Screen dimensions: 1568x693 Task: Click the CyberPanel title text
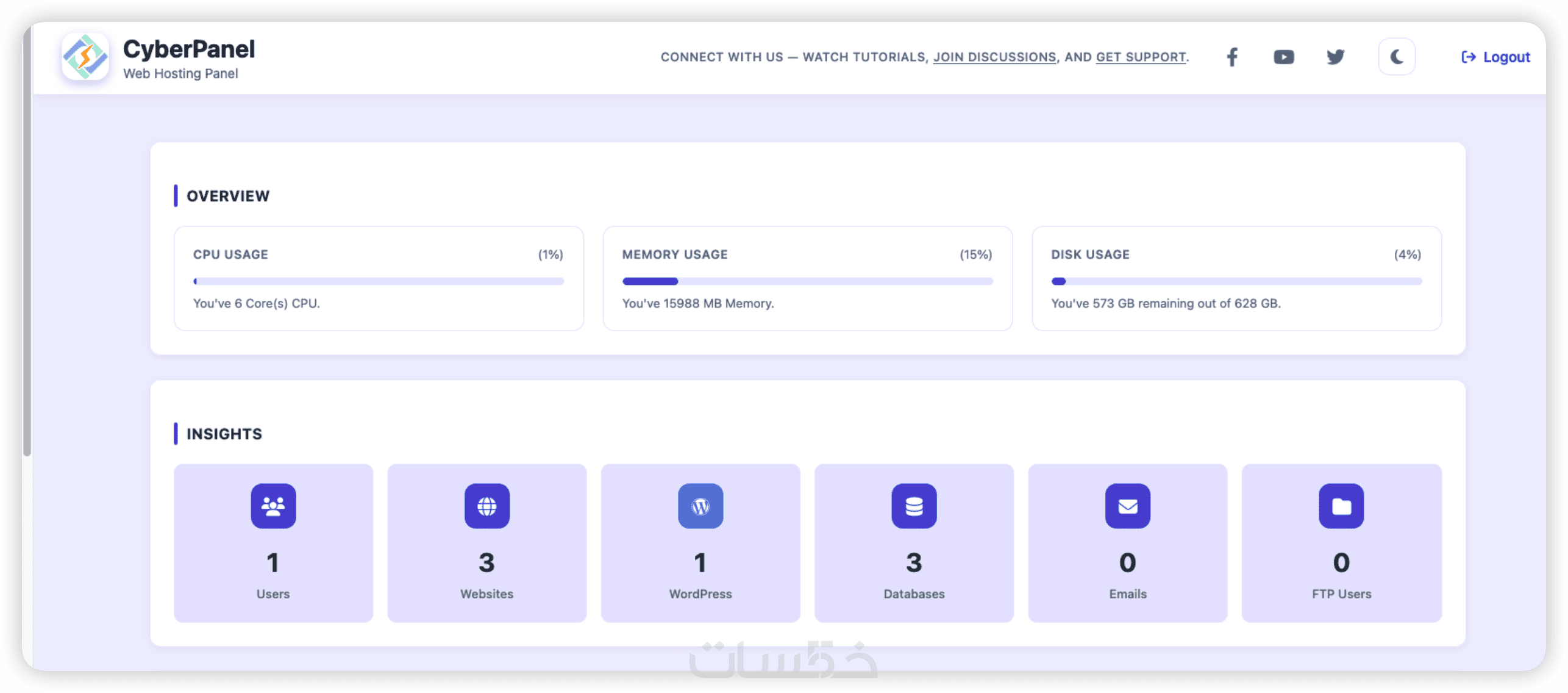[x=189, y=49]
